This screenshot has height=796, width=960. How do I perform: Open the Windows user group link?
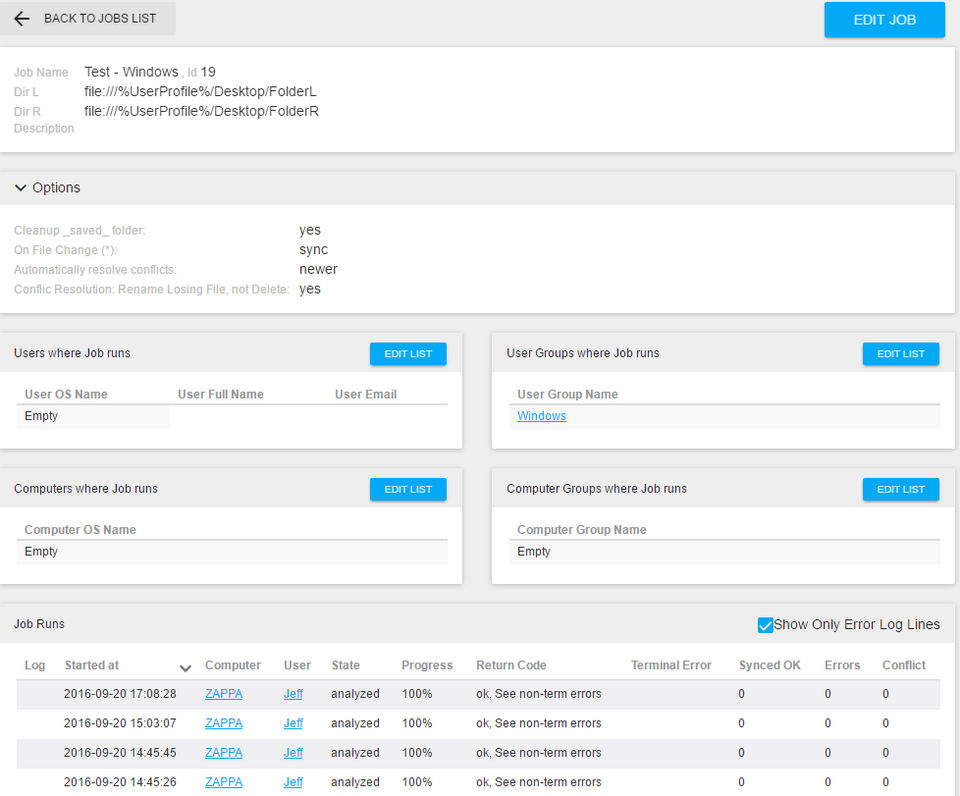coord(541,416)
